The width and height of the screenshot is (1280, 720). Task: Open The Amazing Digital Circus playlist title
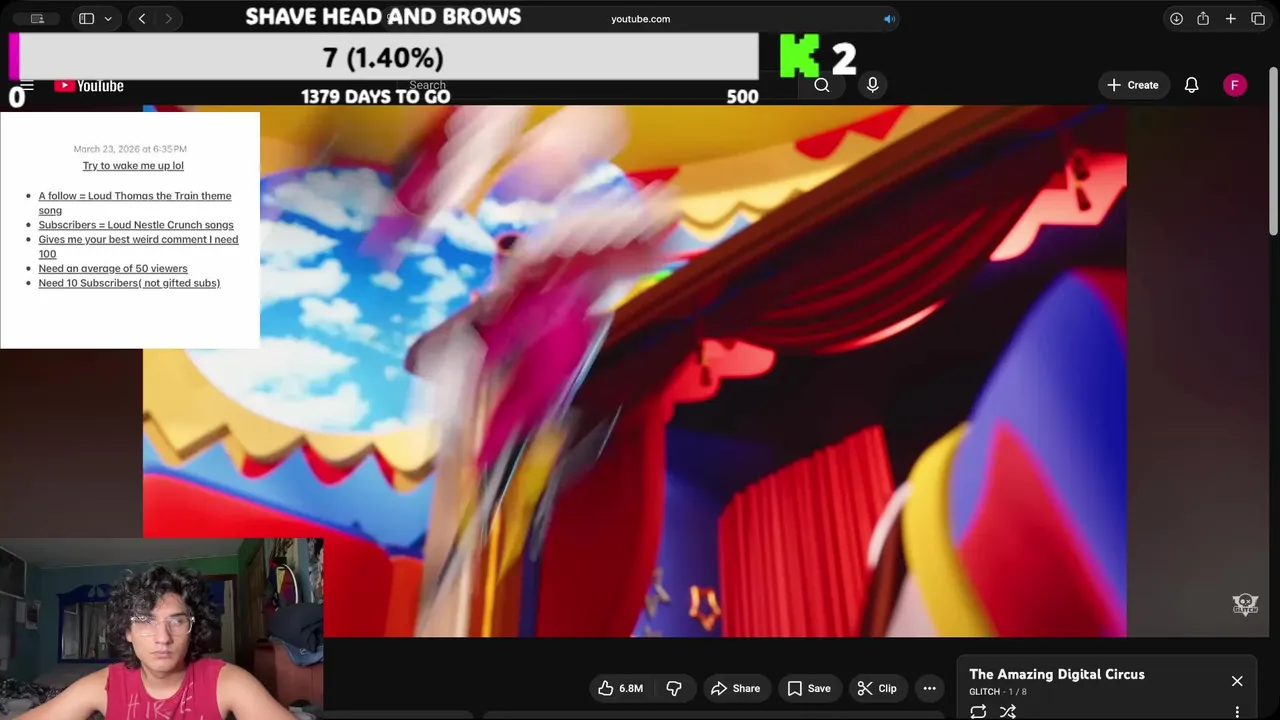tap(1056, 674)
